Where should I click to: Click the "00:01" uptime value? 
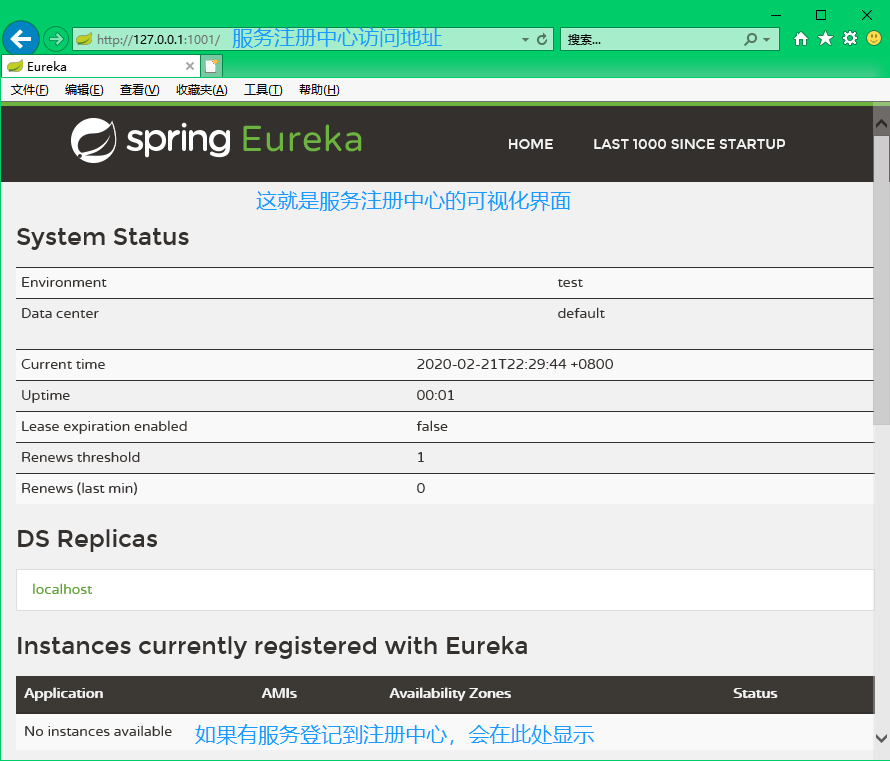pyautogui.click(x=435, y=396)
